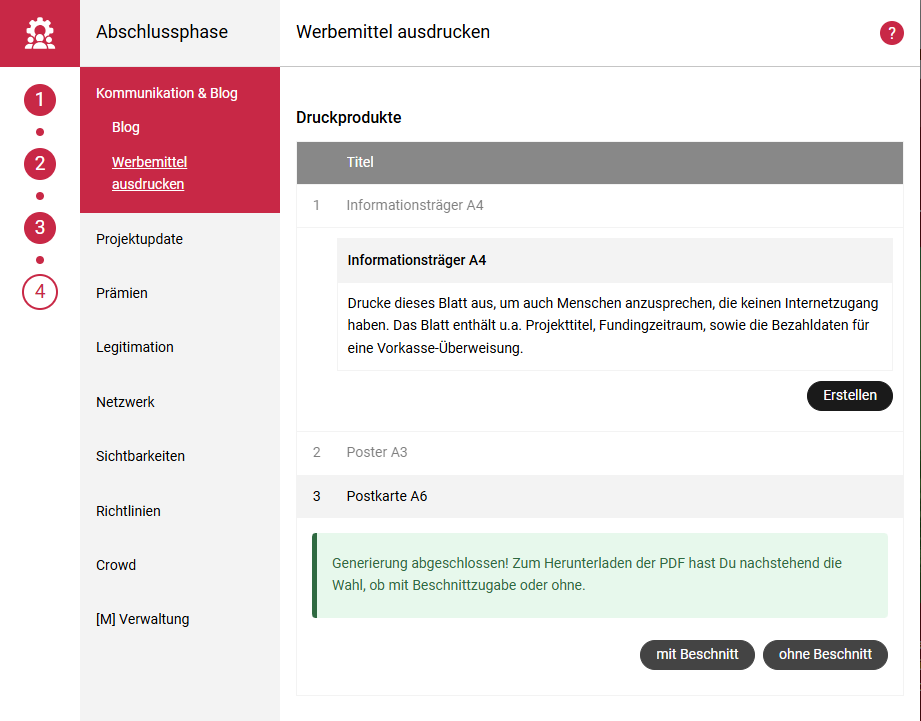
Task: Download the PDF mit Beschnitt
Action: [x=697, y=655]
